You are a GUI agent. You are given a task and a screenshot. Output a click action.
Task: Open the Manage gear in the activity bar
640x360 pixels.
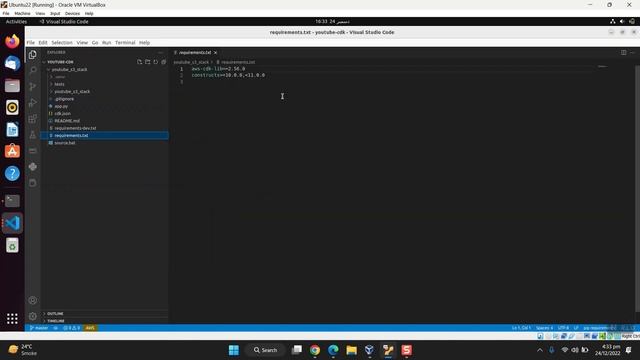[x=33, y=316]
